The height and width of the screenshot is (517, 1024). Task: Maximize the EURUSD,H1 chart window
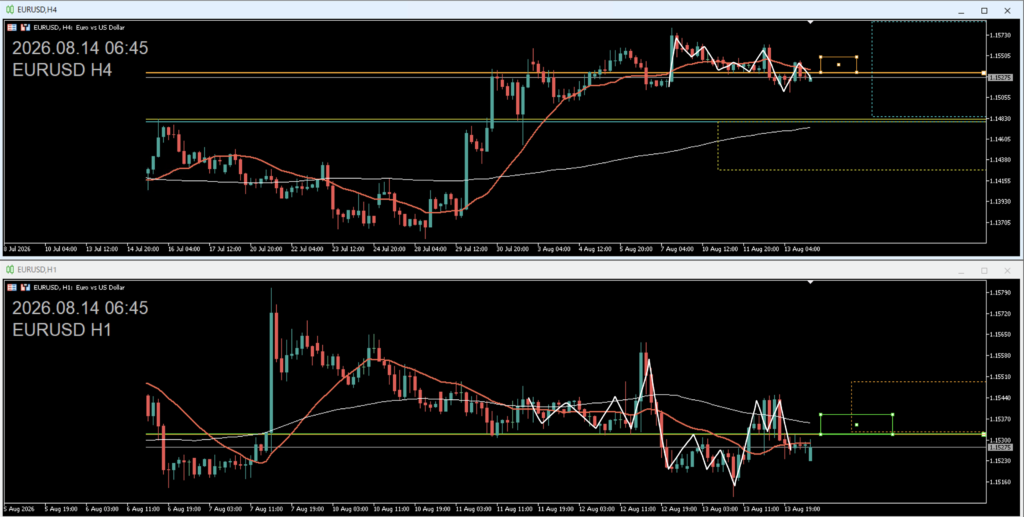coord(984,270)
